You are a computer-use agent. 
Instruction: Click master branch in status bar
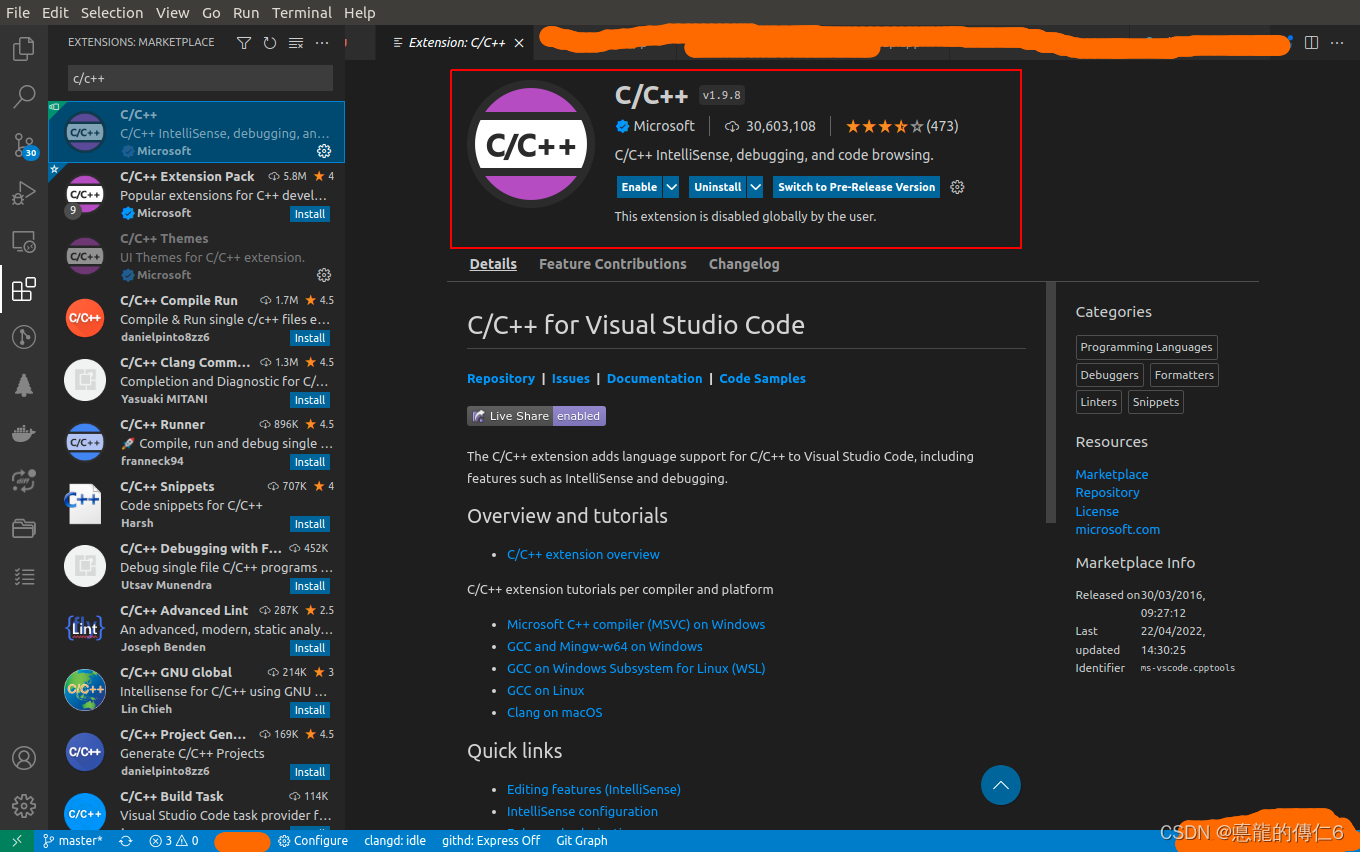pos(73,841)
